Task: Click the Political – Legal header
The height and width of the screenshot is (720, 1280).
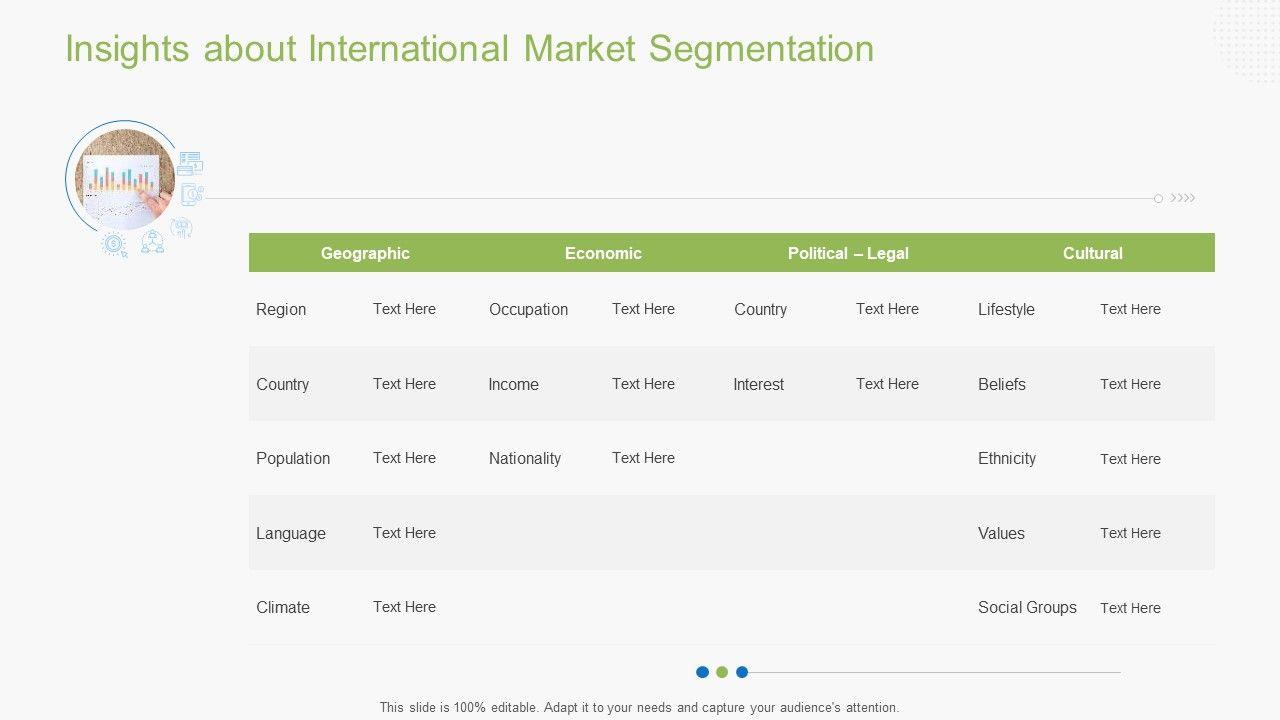Action: coord(848,253)
